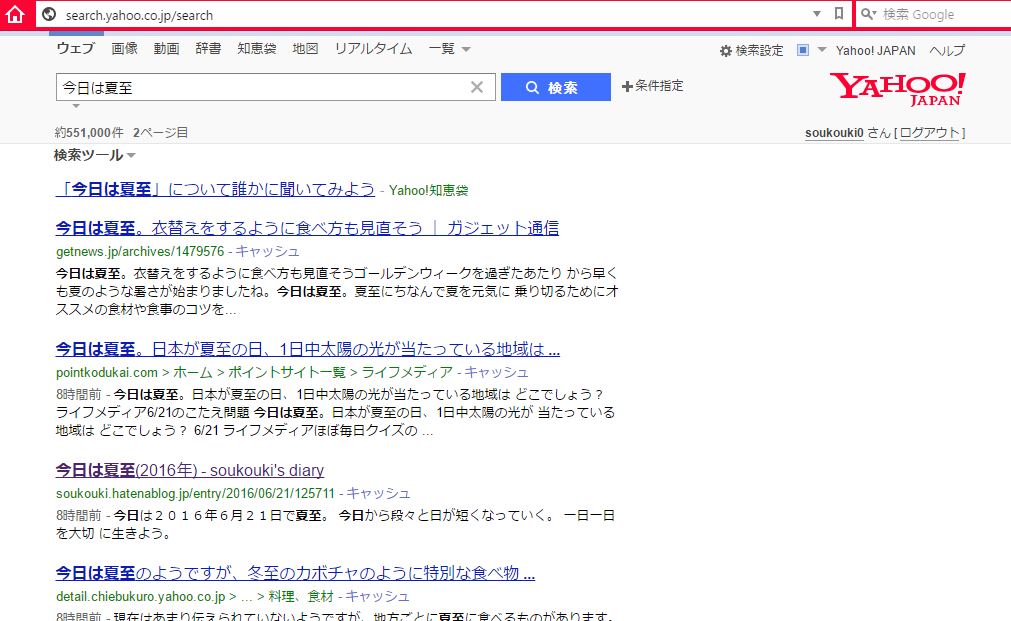Open the 知恵袋 tab

257,48
